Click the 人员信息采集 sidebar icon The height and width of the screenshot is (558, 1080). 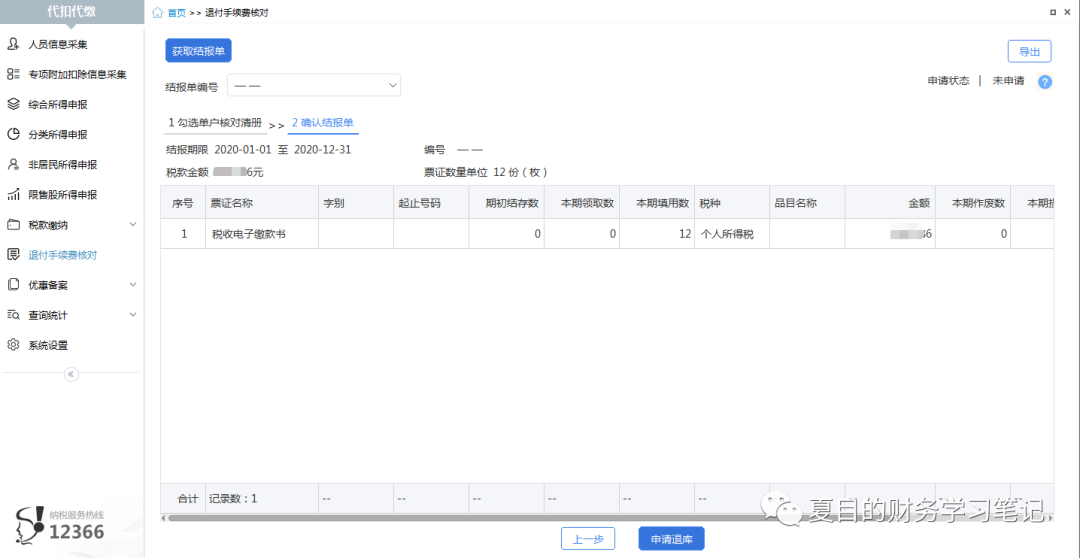pos(12,45)
